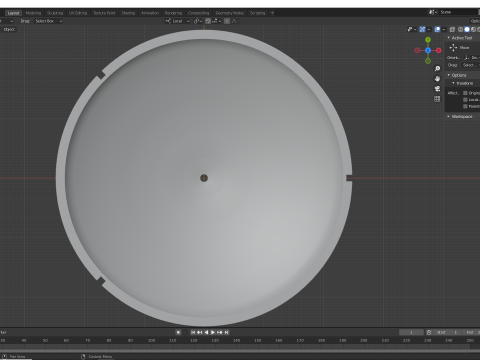Viewport: 480px width, 360px height.
Task: Toggle the camera view icon
Action: (x=437, y=89)
